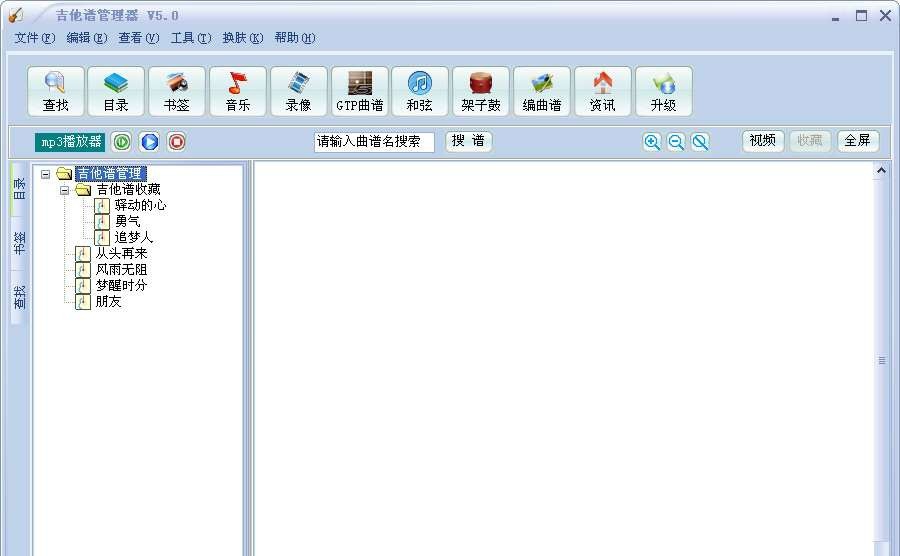Open the 帮助(H) help menu
900x556 pixels.
point(295,38)
